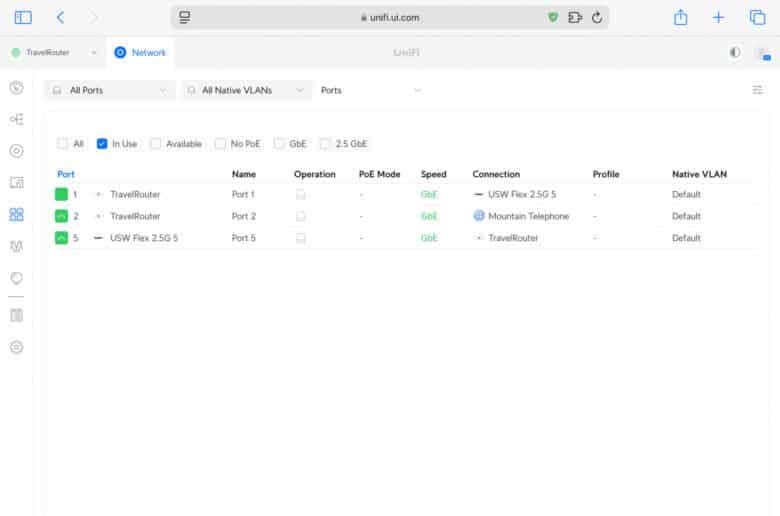The width and height of the screenshot is (780, 516).
Task: Click the GbE speed value for Port 1
Action: tap(429, 194)
